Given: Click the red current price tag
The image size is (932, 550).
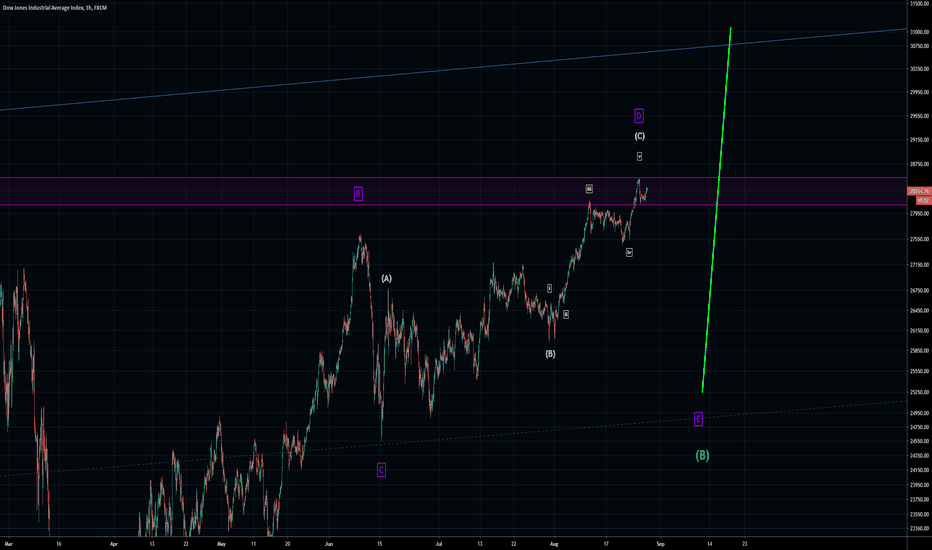Looking at the screenshot, I should [919, 191].
